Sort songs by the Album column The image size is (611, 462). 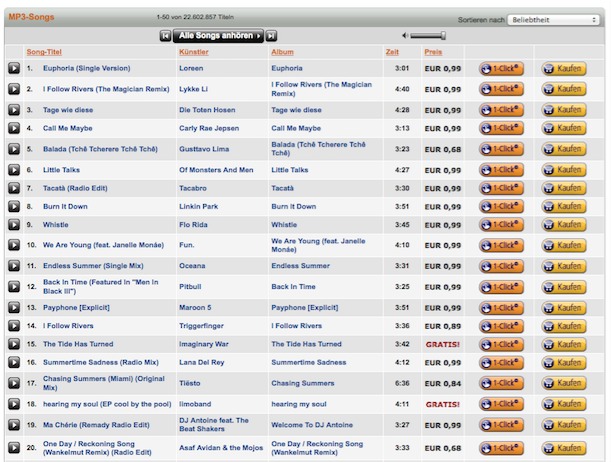(283, 51)
